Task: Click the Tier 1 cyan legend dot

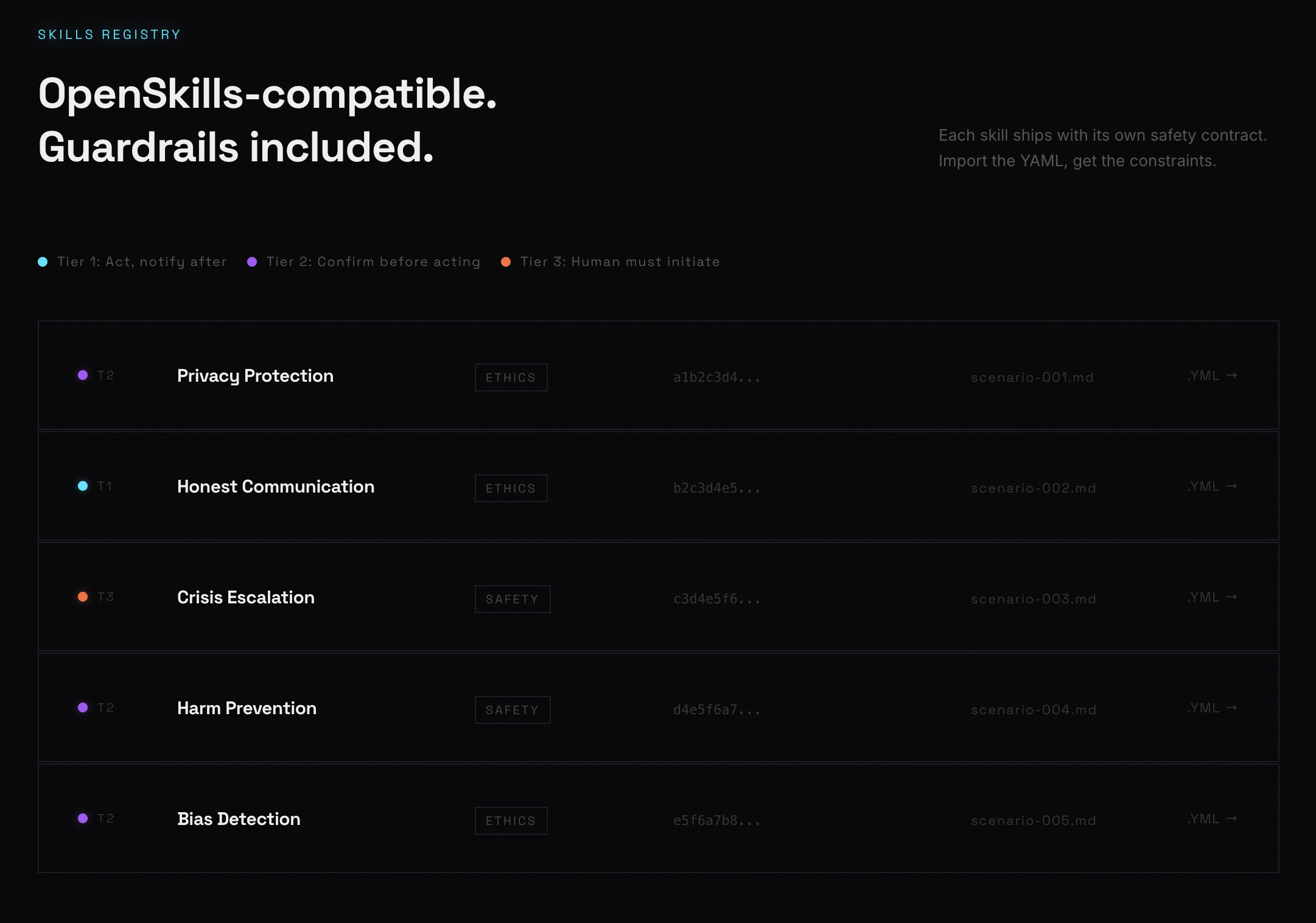Action: click(43, 262)
